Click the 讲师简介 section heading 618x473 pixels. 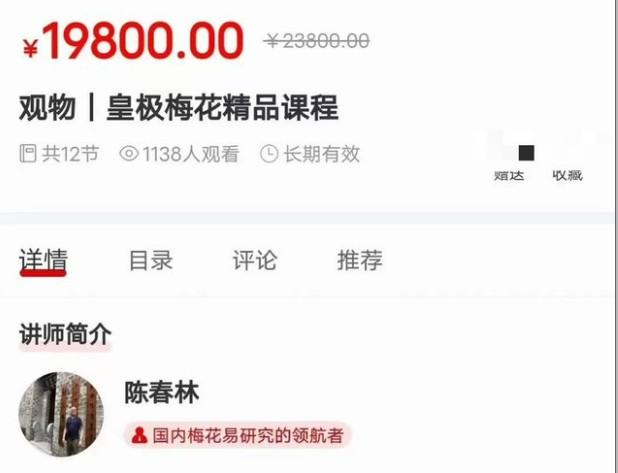65,334
